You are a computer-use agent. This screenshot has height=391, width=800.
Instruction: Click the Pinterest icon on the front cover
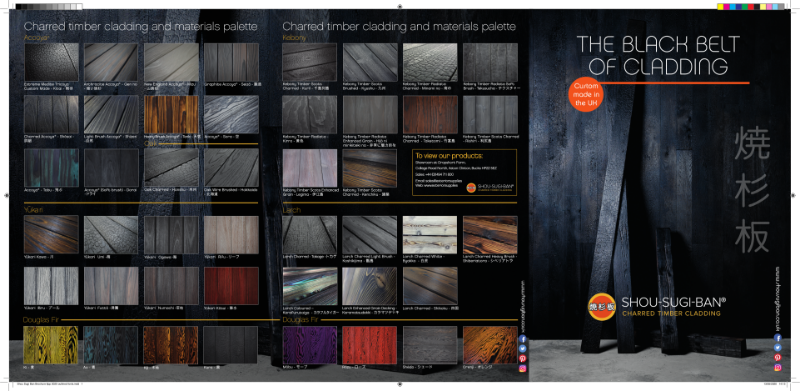[x=778, y=358]
